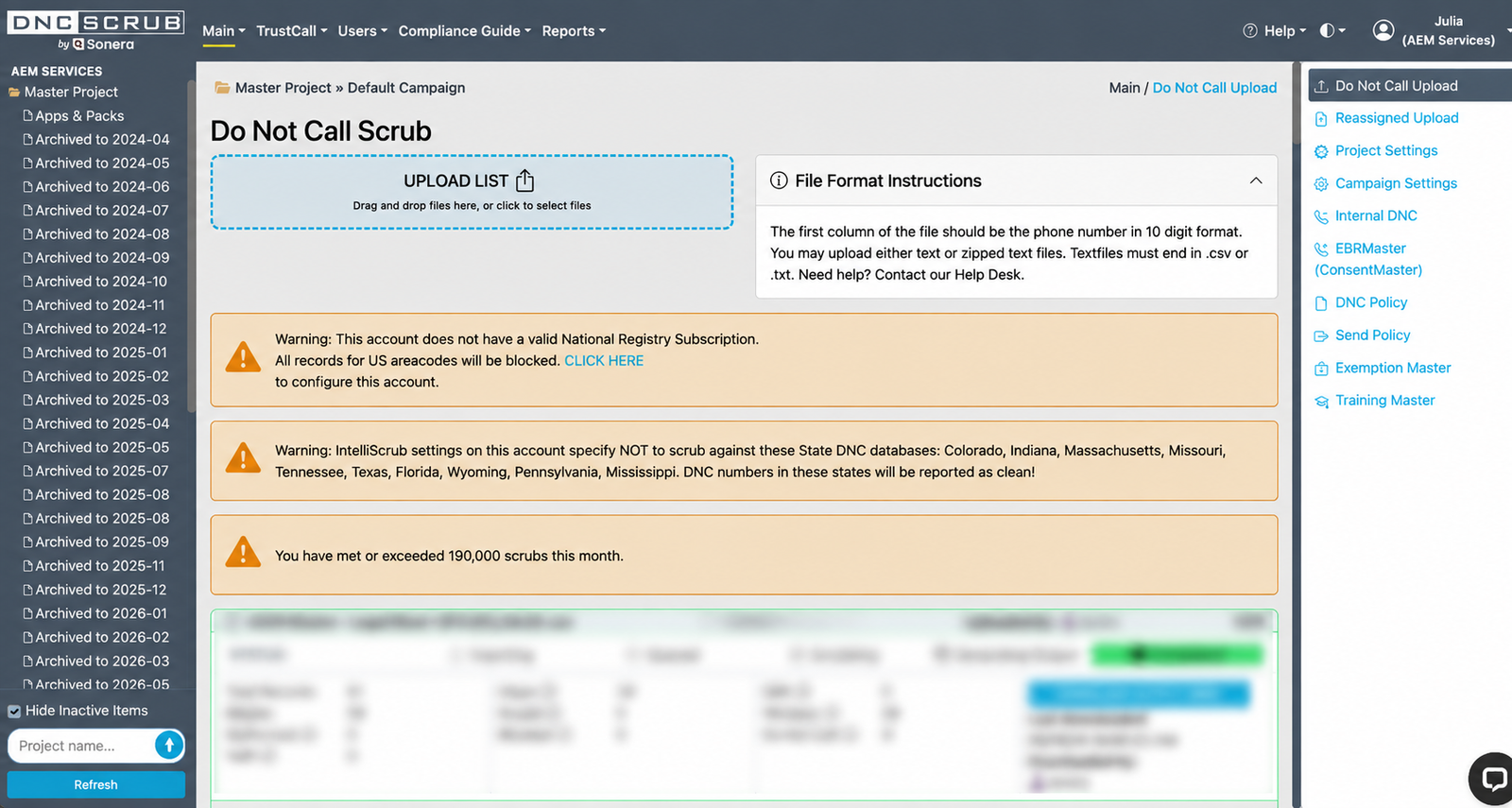Click the Refresh button
The width and height of the screenshot is (1512, 808).
click(95, 784)
